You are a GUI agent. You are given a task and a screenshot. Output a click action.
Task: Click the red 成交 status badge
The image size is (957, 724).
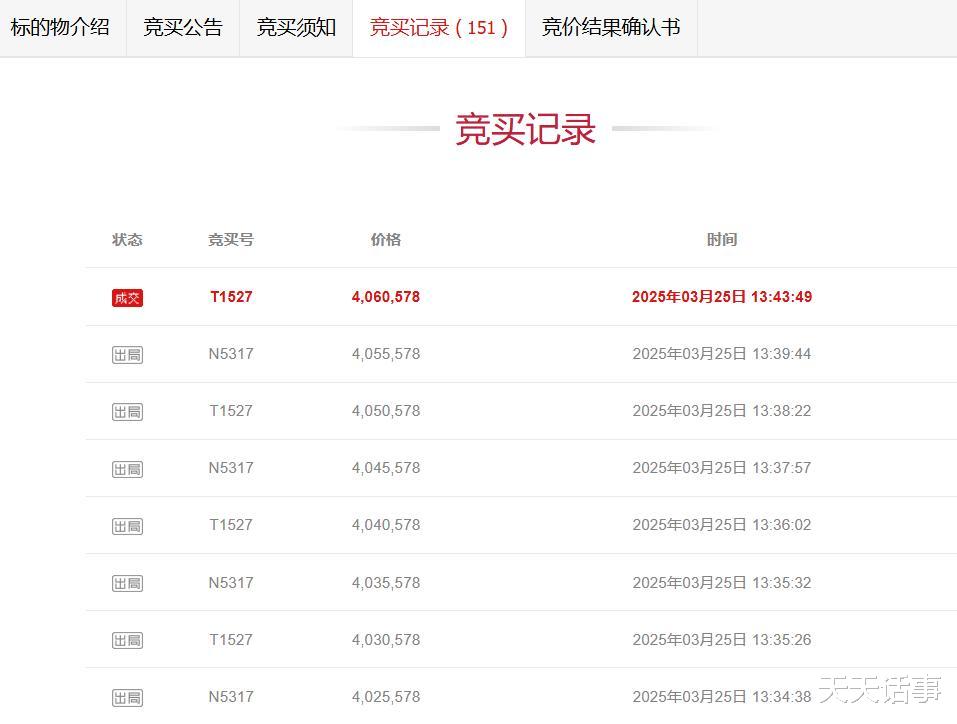pyautogui.click(x=127, y=298)
